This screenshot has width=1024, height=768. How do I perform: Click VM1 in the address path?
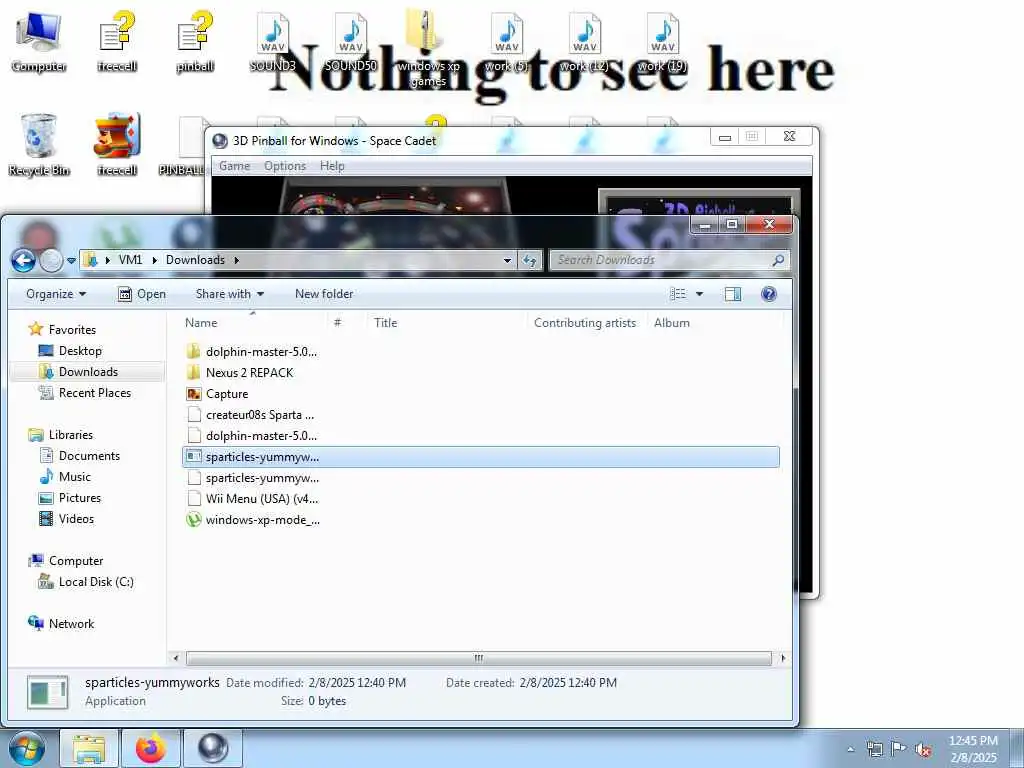[130, 260]
